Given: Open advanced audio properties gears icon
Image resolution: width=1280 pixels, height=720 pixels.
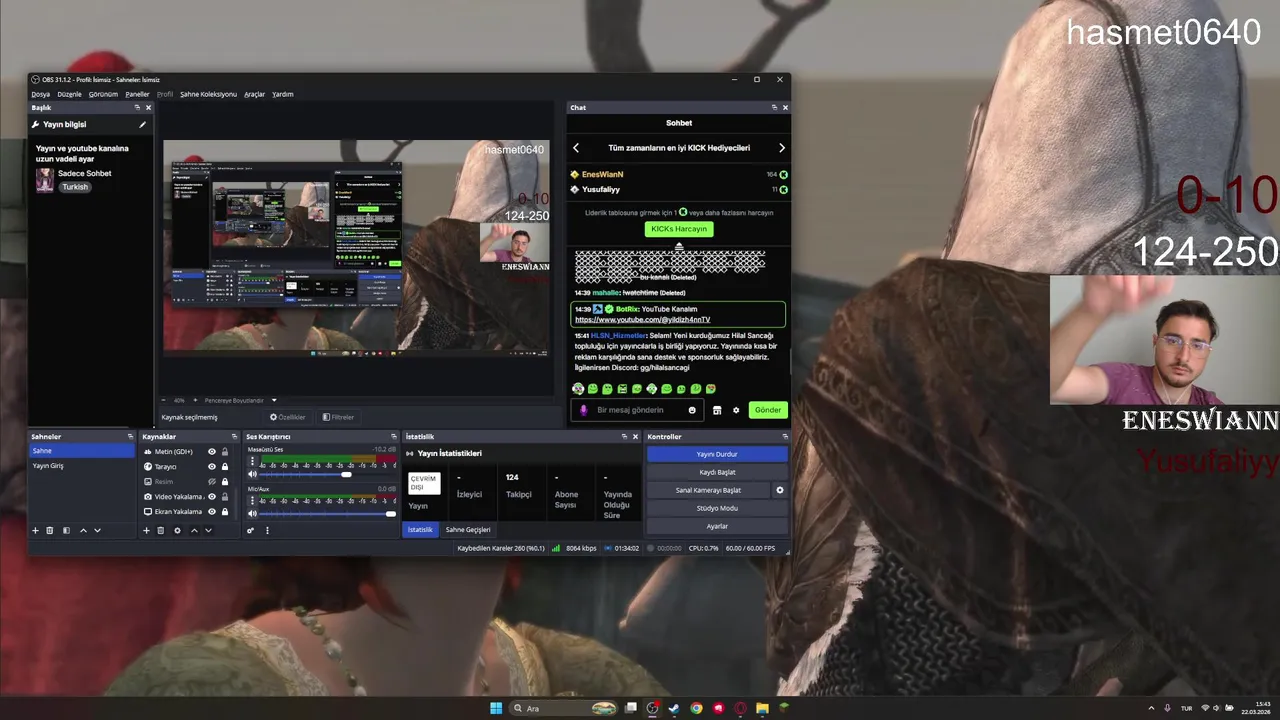Looking at the screenshot, I should click(251, 530).
